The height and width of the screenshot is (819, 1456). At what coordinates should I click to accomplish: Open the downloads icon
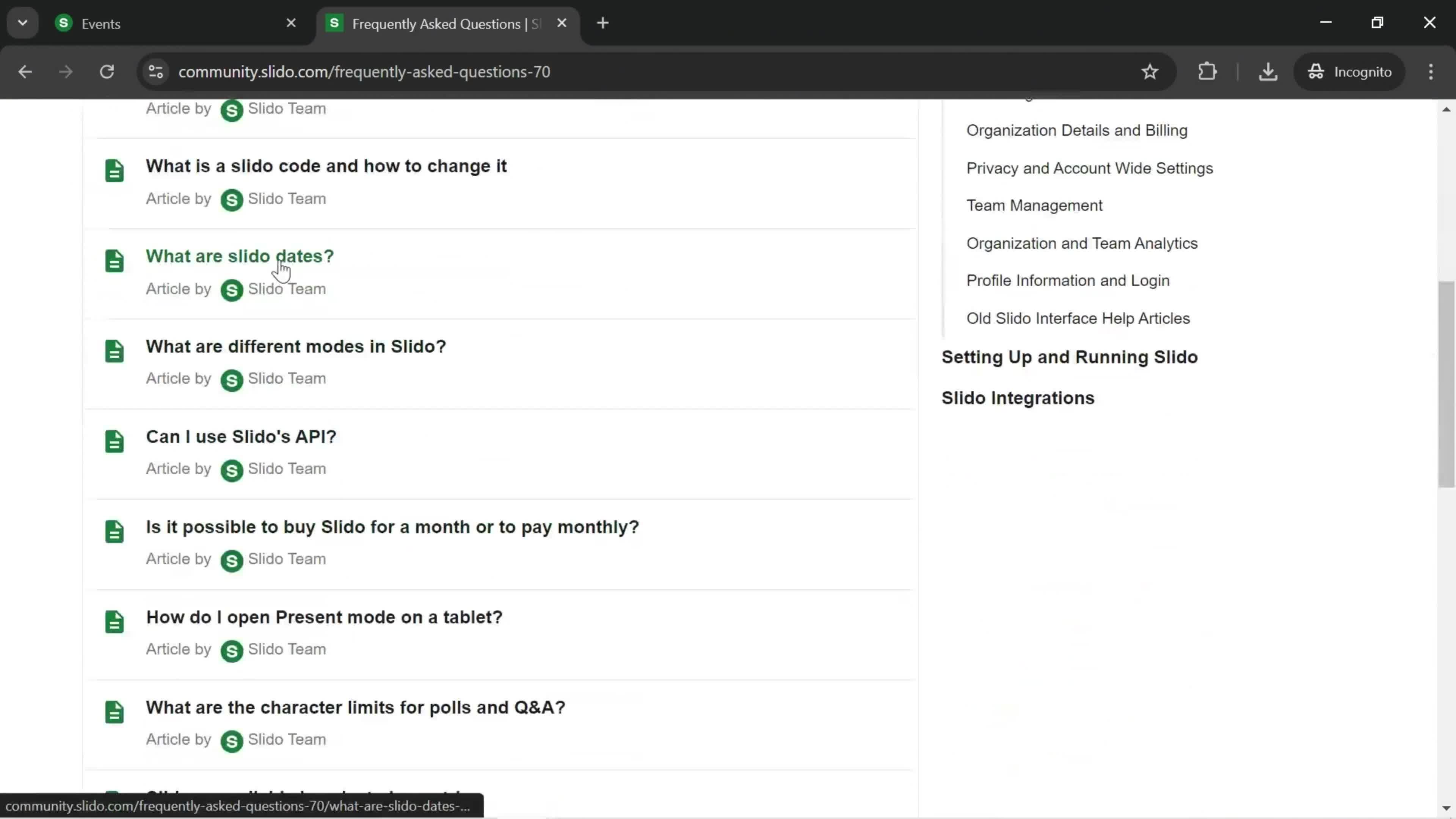coord(1268,72)
